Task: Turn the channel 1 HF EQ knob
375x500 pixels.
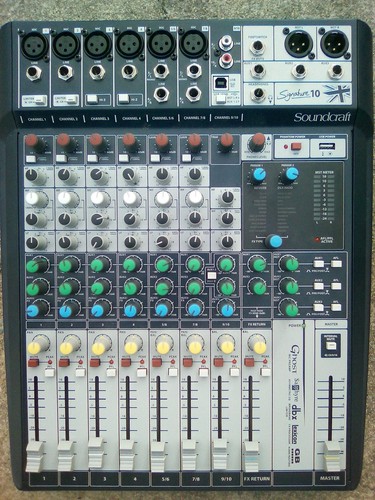Action: pyautogui.click(x=32, y=175)
